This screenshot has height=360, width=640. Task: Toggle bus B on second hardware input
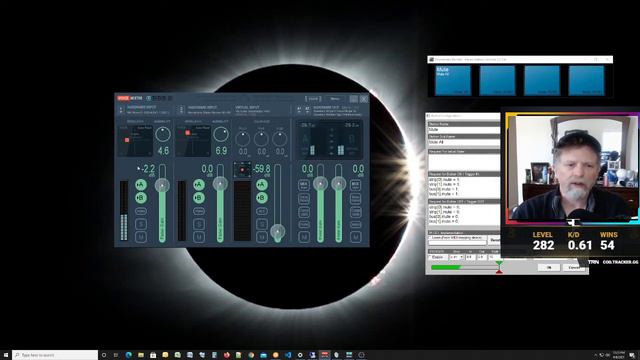pos(199,198)
